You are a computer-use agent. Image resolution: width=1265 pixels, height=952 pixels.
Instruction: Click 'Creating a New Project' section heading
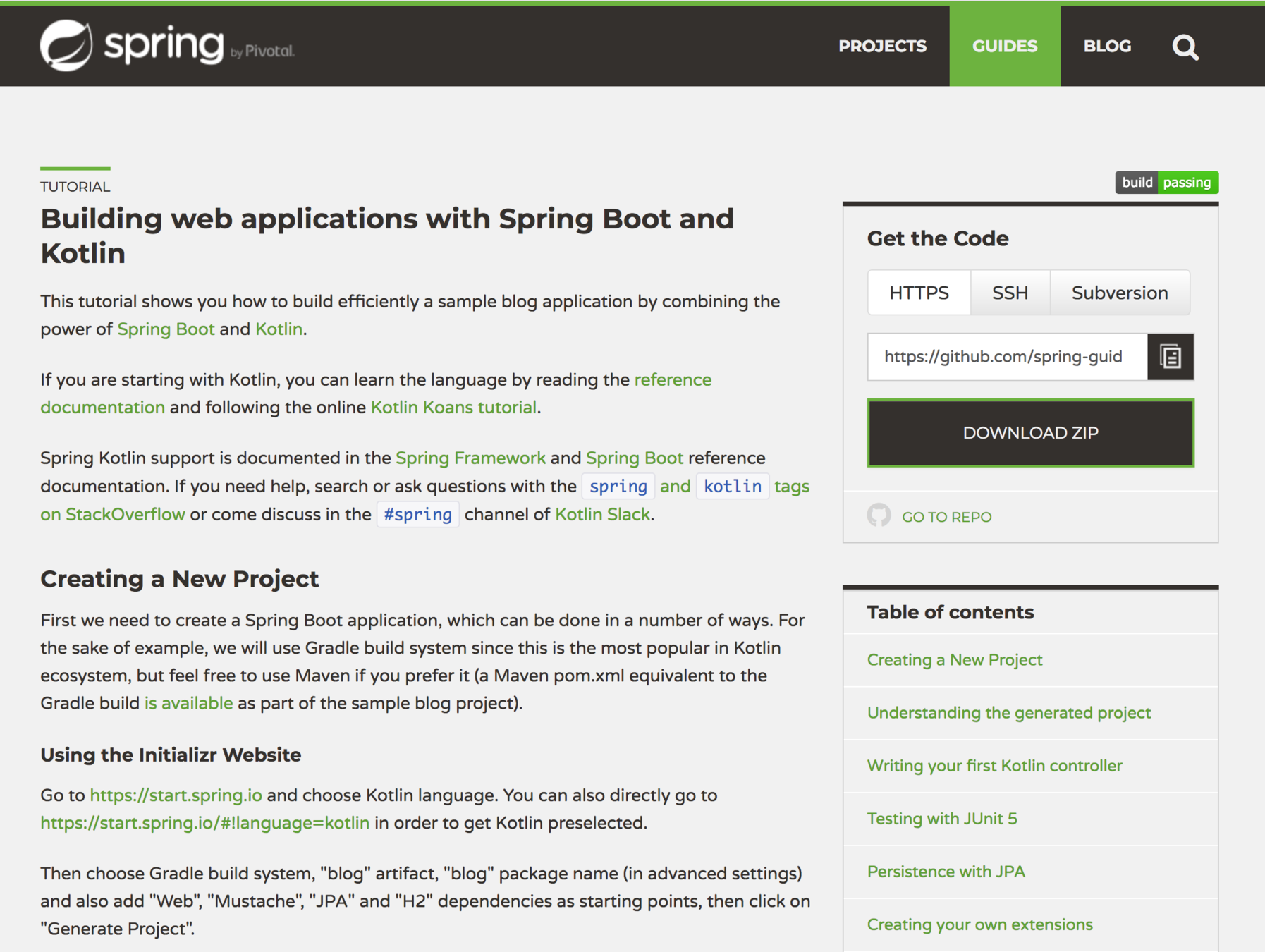(179, 579)
